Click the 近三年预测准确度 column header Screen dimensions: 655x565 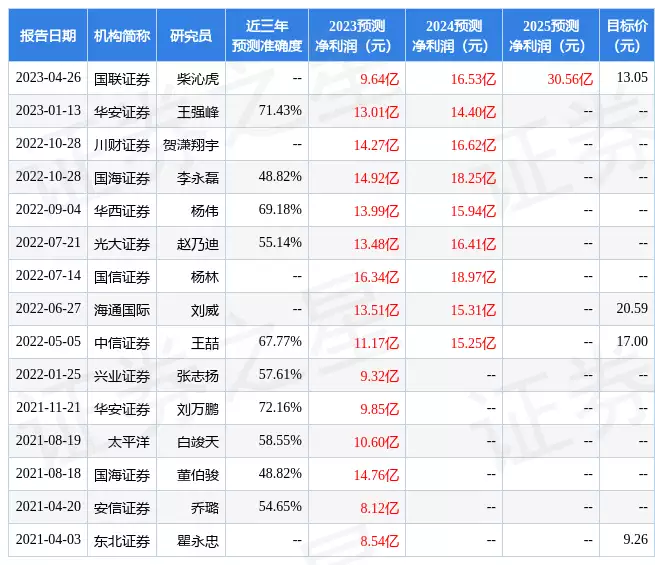(x=267, y=35)
